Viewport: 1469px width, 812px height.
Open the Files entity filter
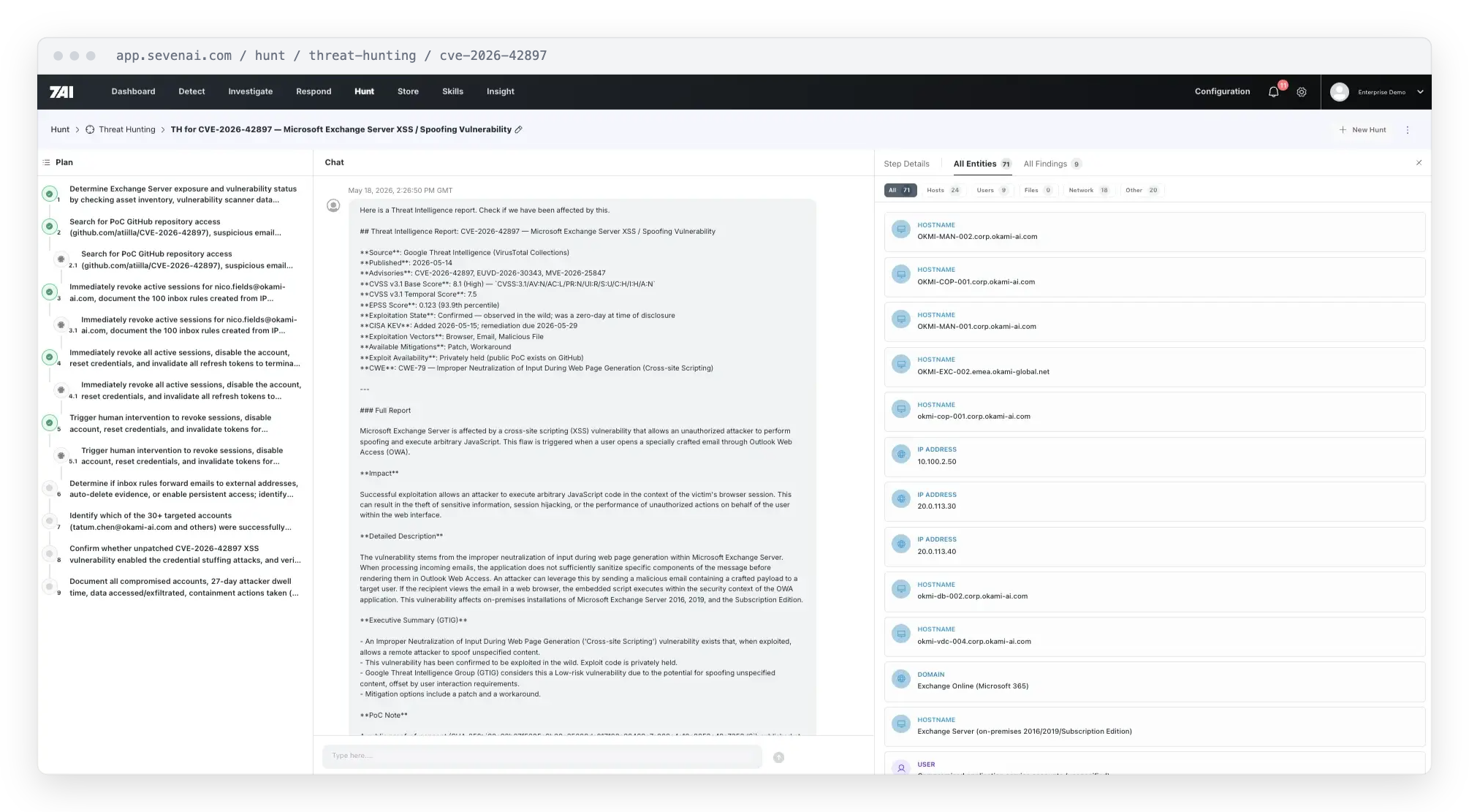1039,190
